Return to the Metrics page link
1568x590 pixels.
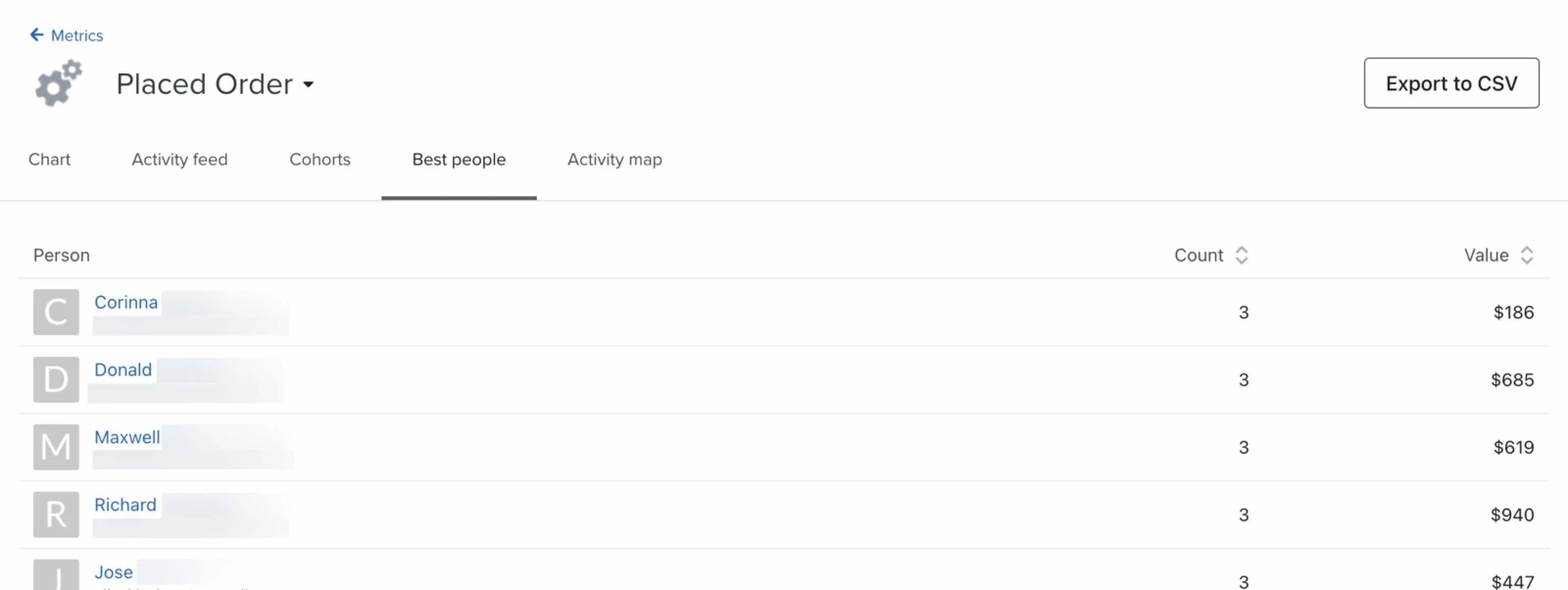tap(77, 35)
